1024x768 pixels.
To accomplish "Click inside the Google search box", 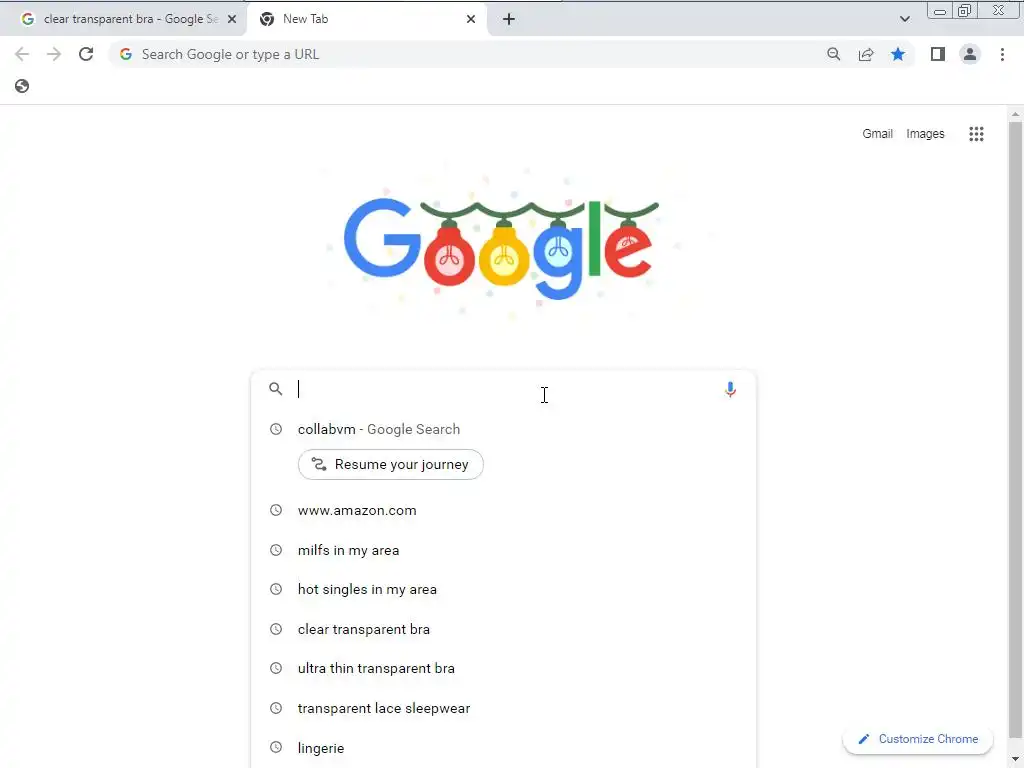I will (503, 389).
